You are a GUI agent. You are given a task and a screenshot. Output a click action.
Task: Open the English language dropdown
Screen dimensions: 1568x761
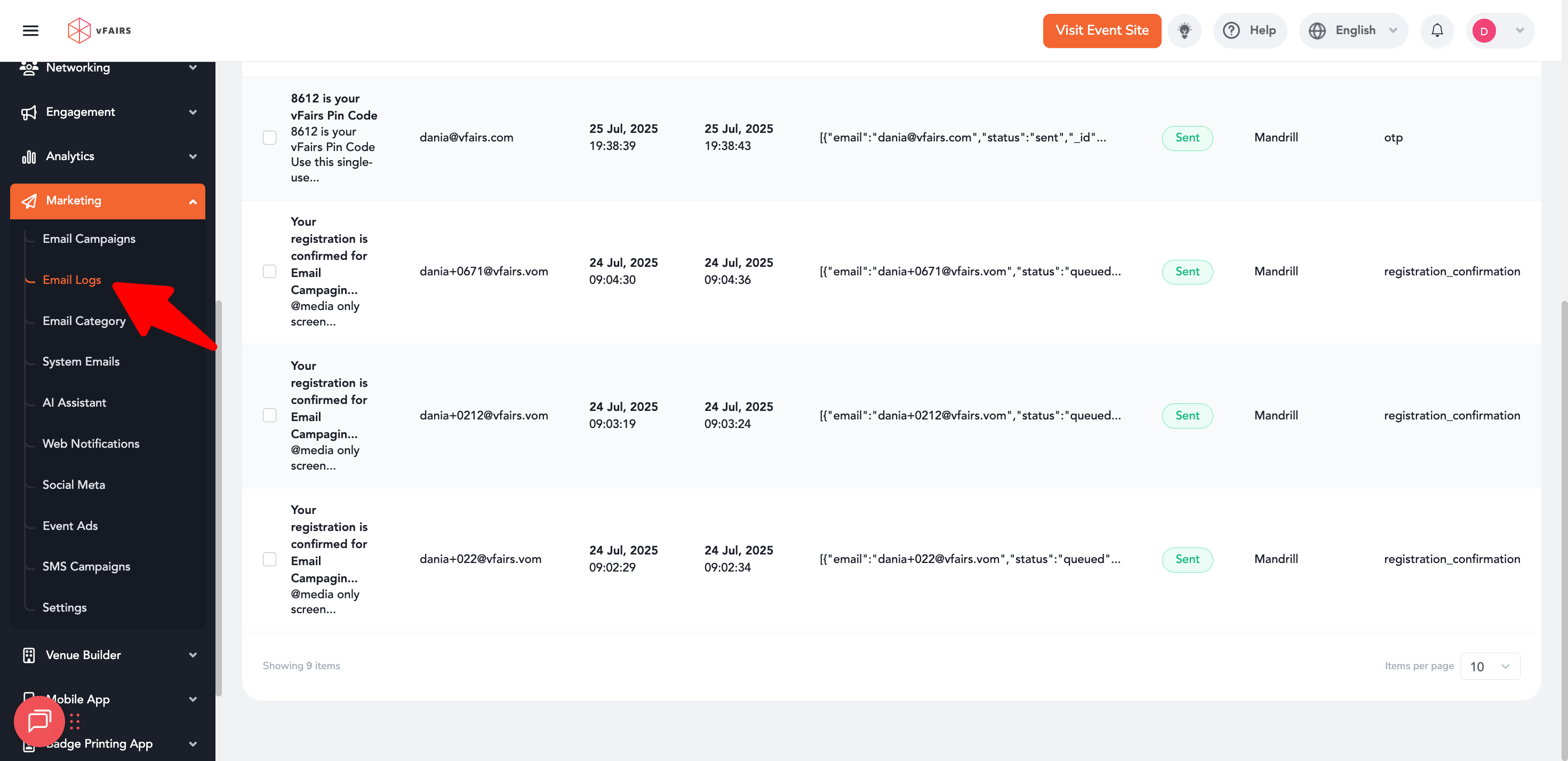click(1353, 30)
